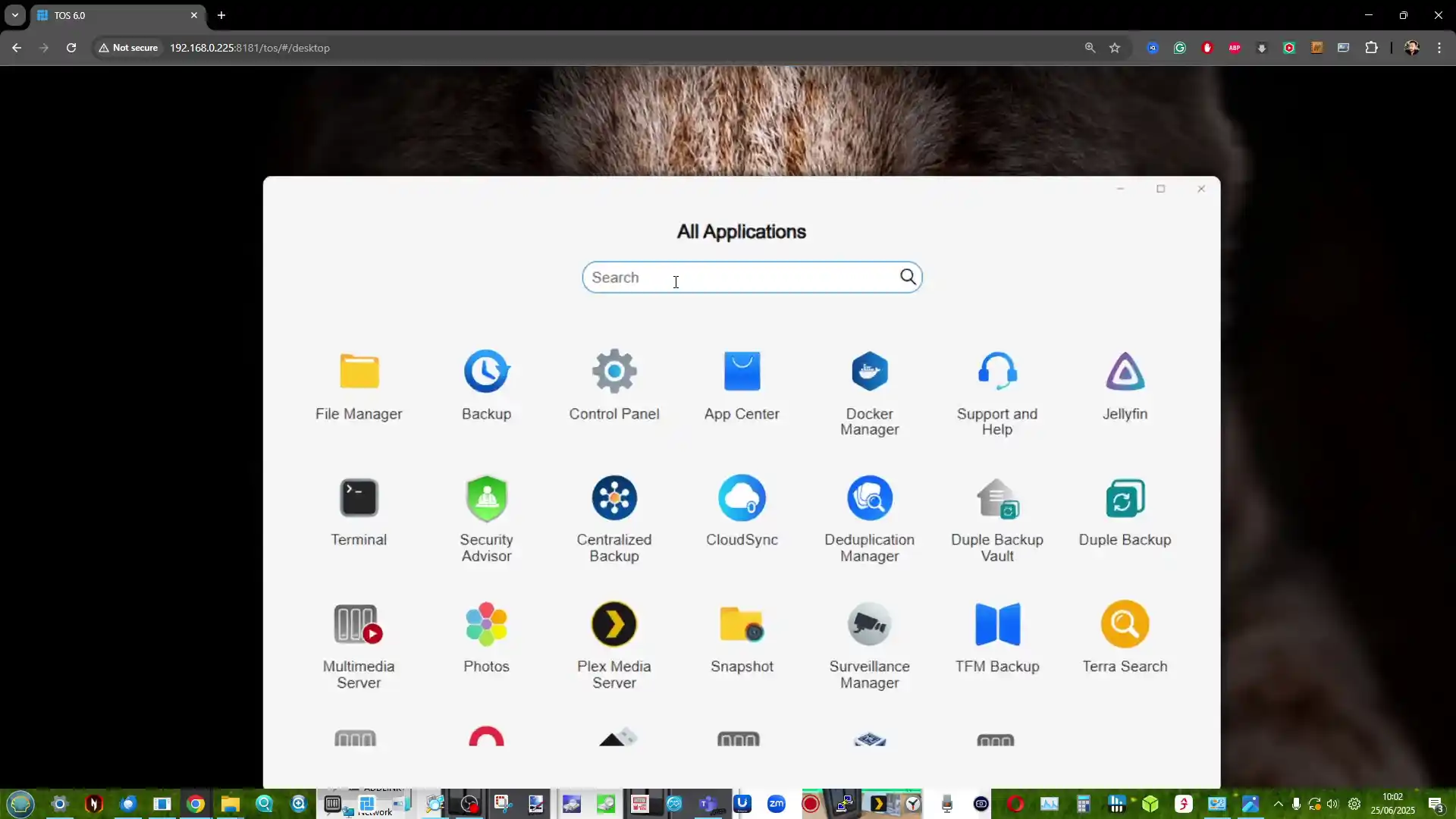
Task: Open Chrome from the Windows taskbar
Action: (196, 804)
